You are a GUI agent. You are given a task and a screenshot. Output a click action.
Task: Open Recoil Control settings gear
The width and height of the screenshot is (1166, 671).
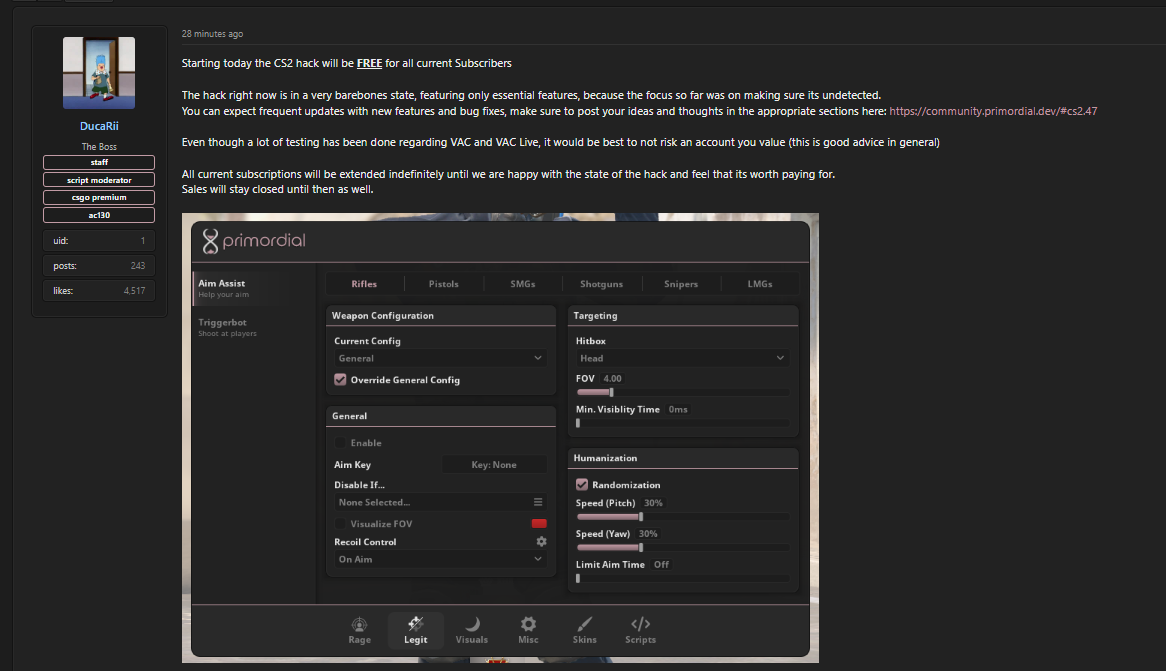tap(541, 542)
